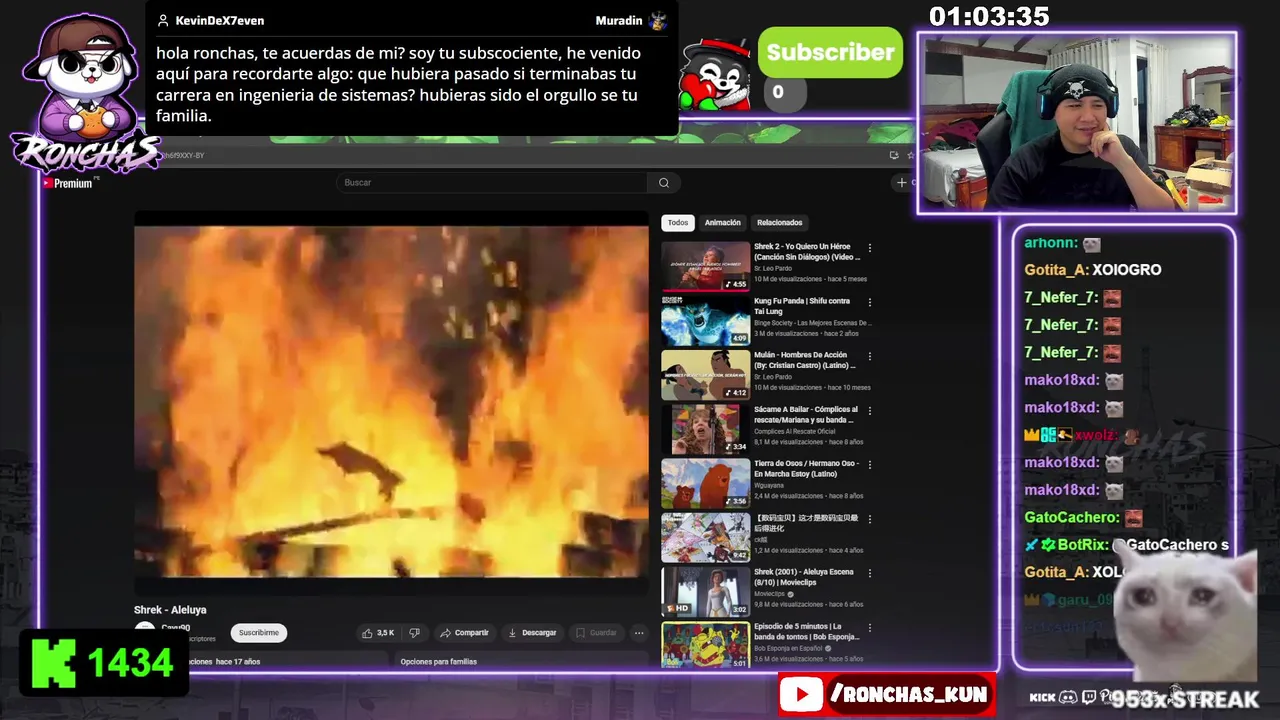This screenshot has width=1280, height=720.
Task: Open the more actions ellipsis below video
Action: point(639,633)
